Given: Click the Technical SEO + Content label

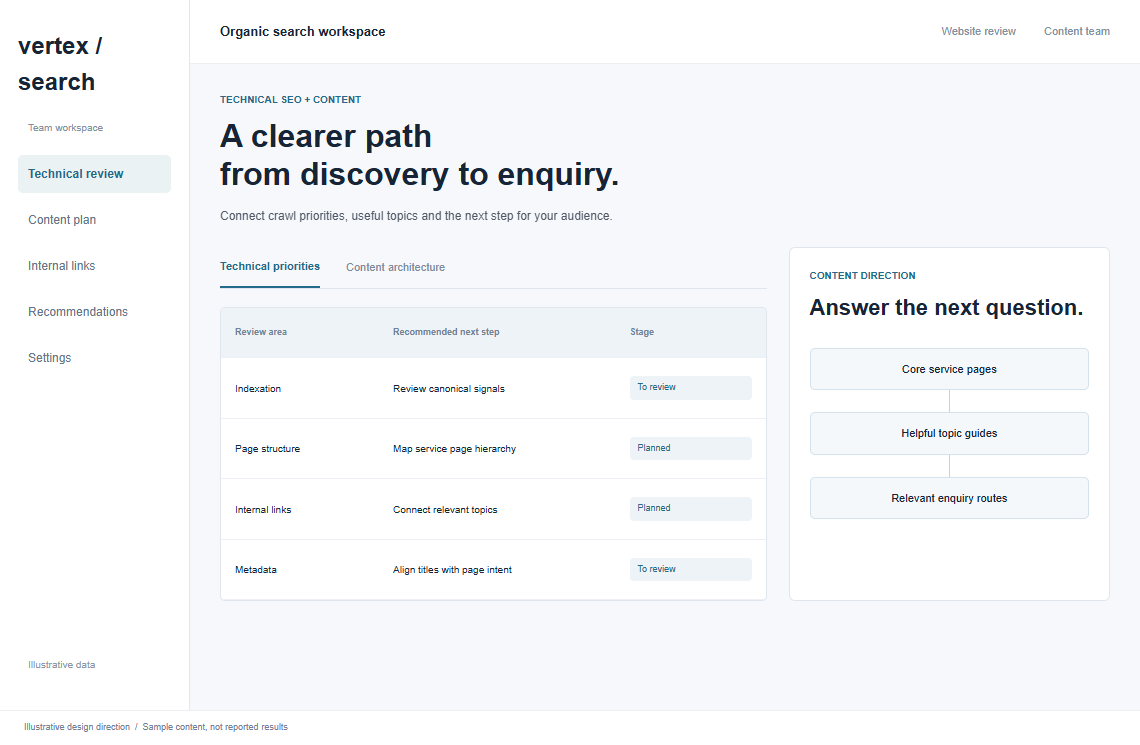Looking at the screenshot, I should [291, 100].
